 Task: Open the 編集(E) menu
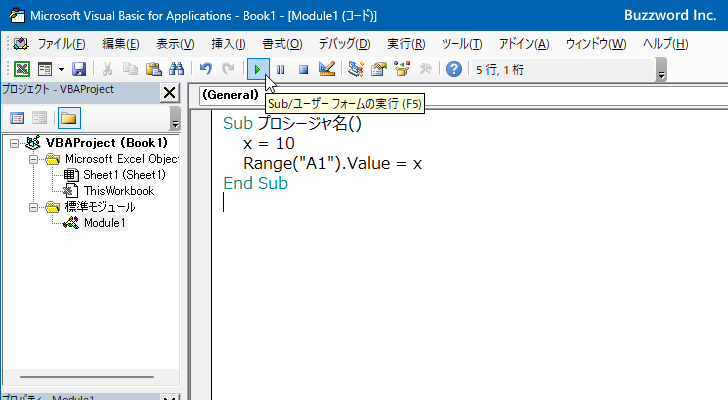[x=121, y=44]
